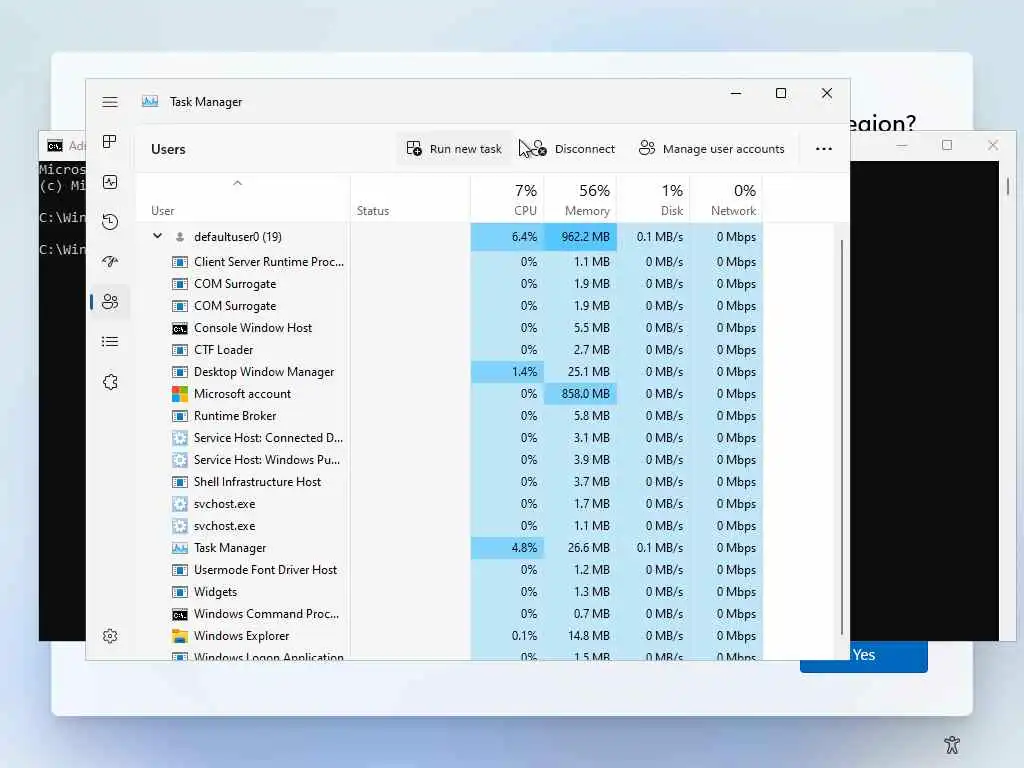Click the Task Manager vertical scrollbar

click(842, 437)
